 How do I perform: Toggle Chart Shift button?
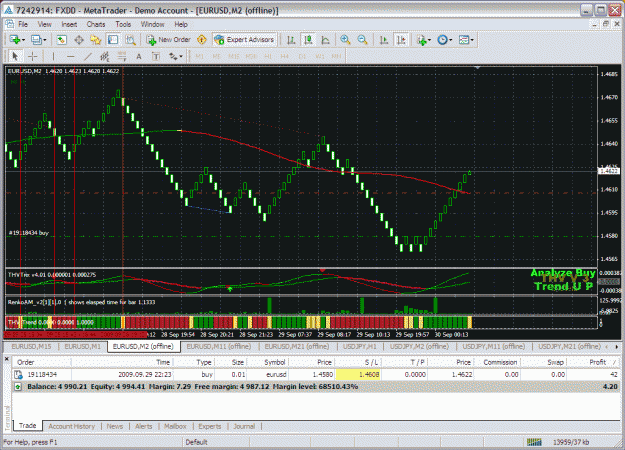tap(401, 40)
